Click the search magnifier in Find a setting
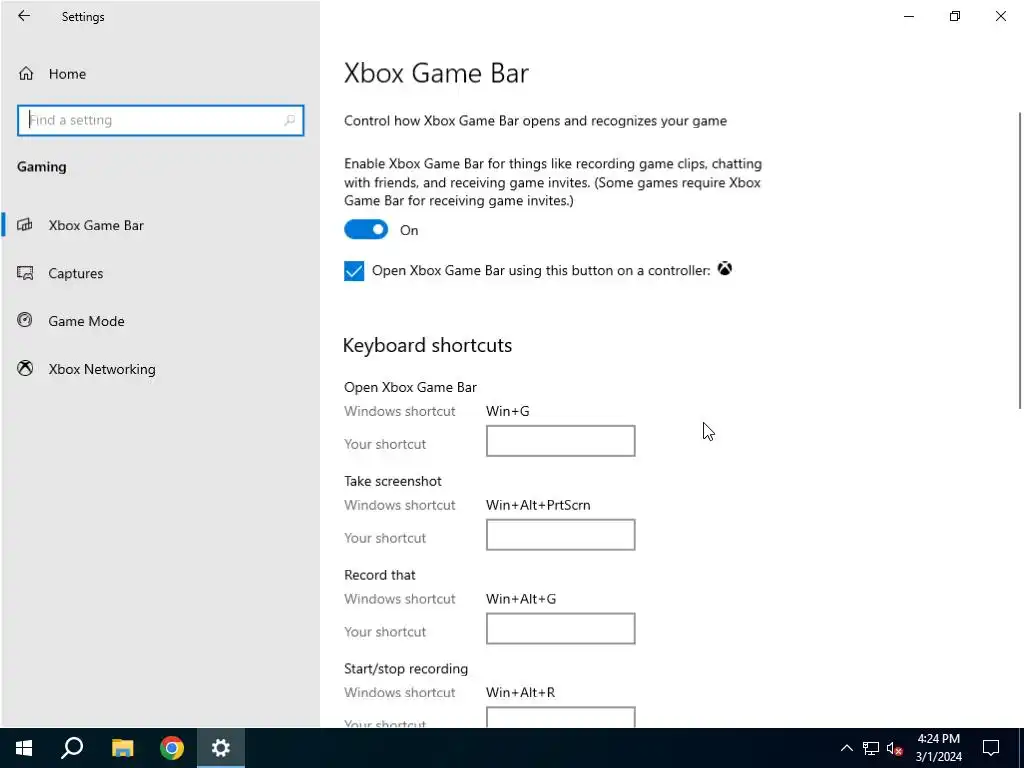 [289, 120]
